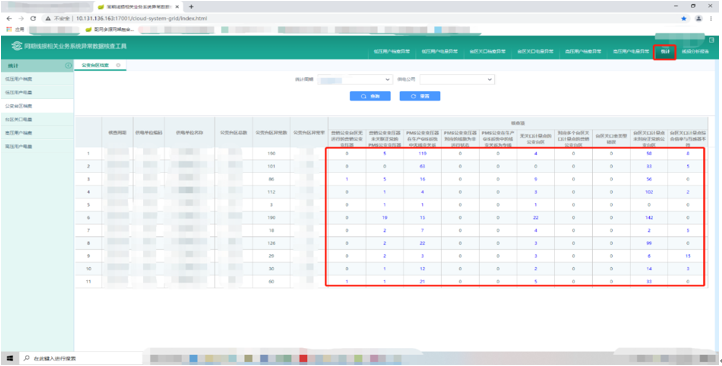
Task: Click the top-right header panel toggle icon
Action: 712,41
